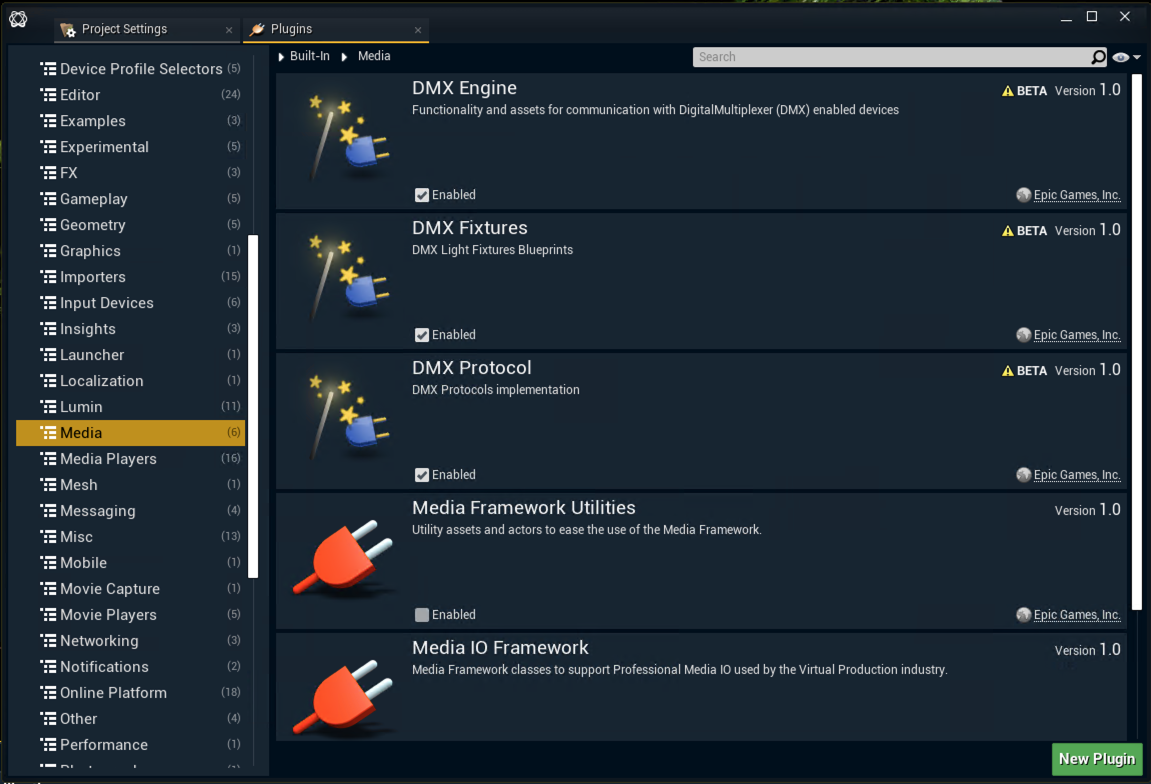Screen dimensions: 1151x784
Task: Click the chevron before the Media breadcrumb
Action: pos(343,57)
